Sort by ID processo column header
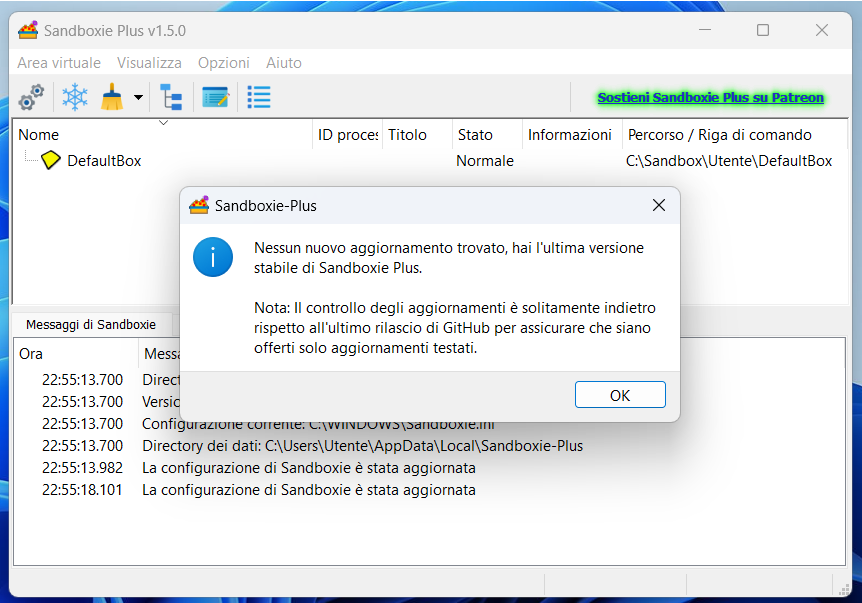Viewport: 862px width, 603px height. click(347, 135)
